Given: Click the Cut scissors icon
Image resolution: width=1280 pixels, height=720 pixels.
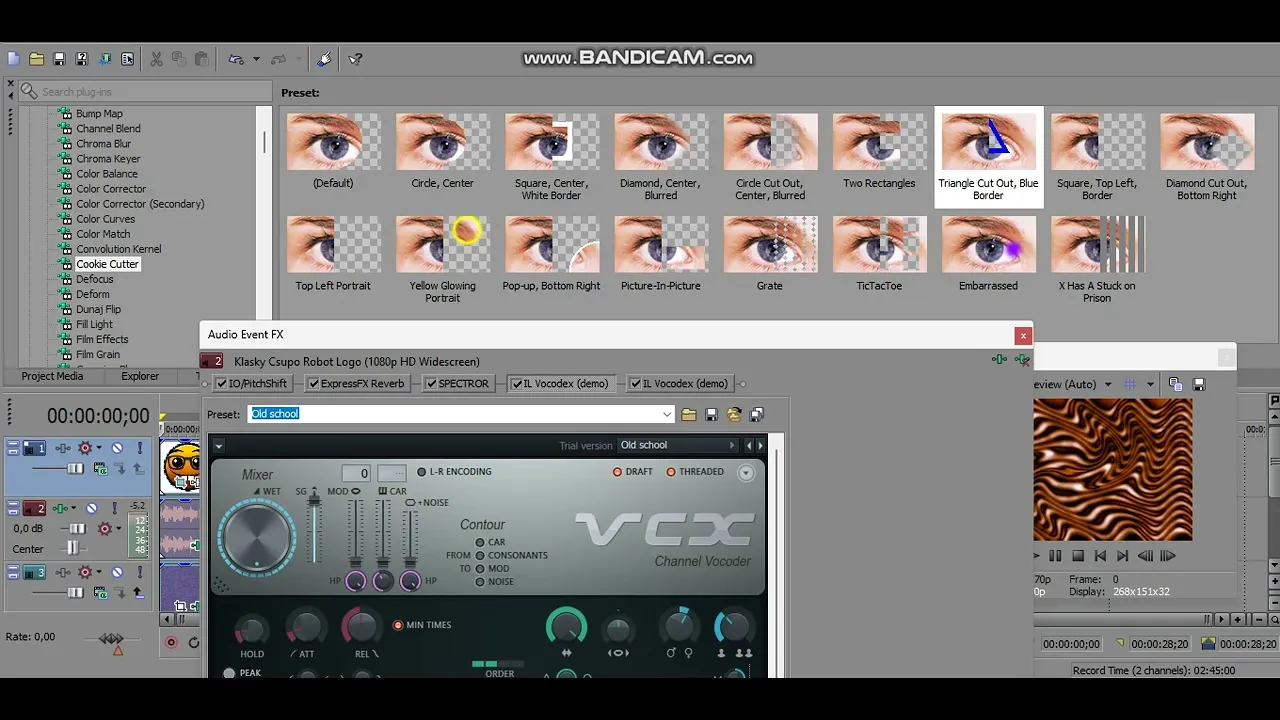Looking at the screenshot, I should [x=156, y=59].
